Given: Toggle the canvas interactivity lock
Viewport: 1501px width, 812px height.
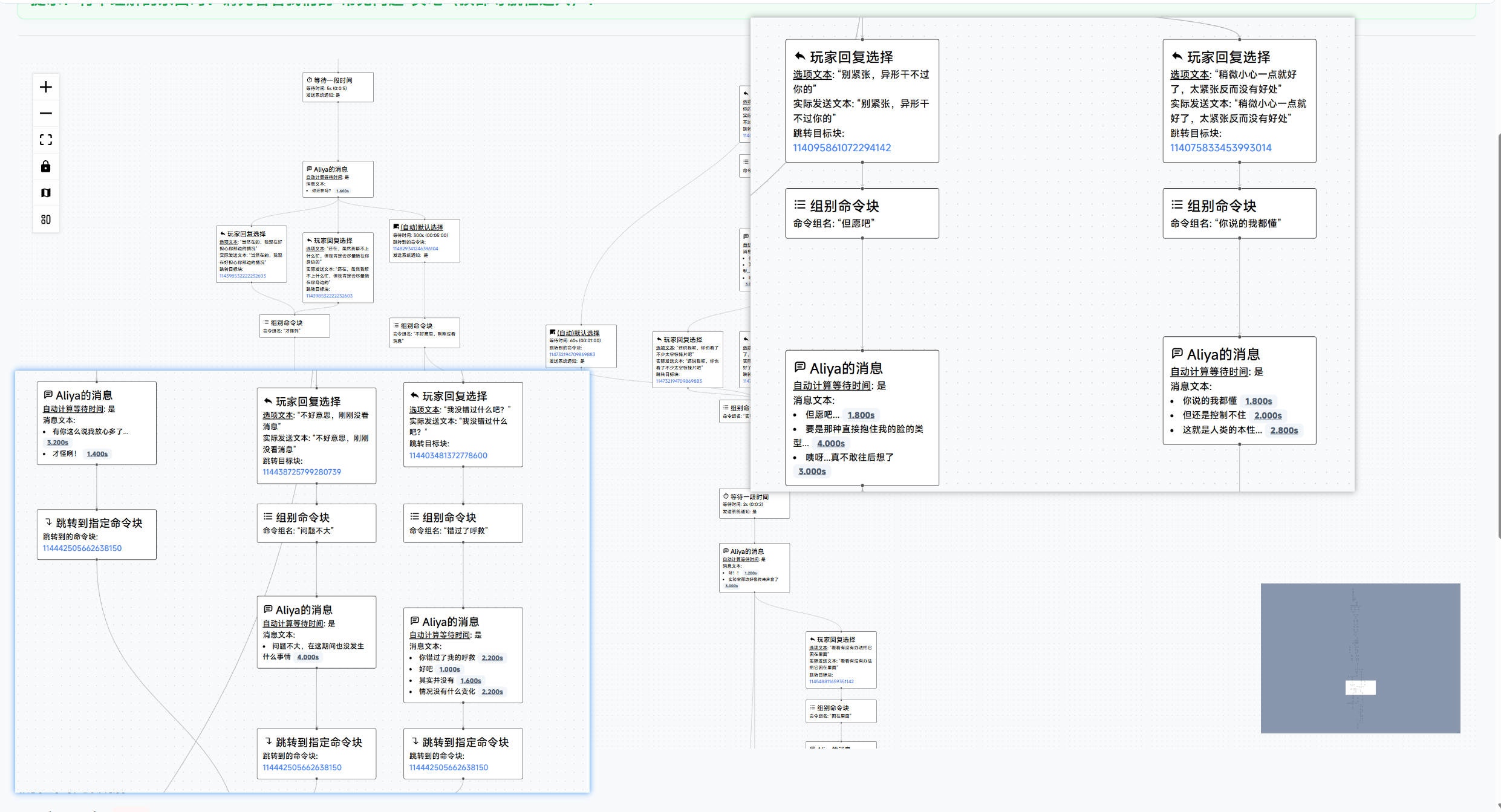Looking at the screenshot, I should click(x=46, y=166).
